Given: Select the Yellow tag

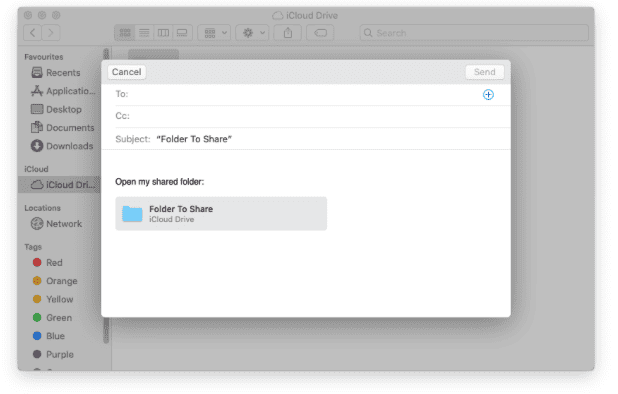Looking at the screenshot, I should 53,299.
